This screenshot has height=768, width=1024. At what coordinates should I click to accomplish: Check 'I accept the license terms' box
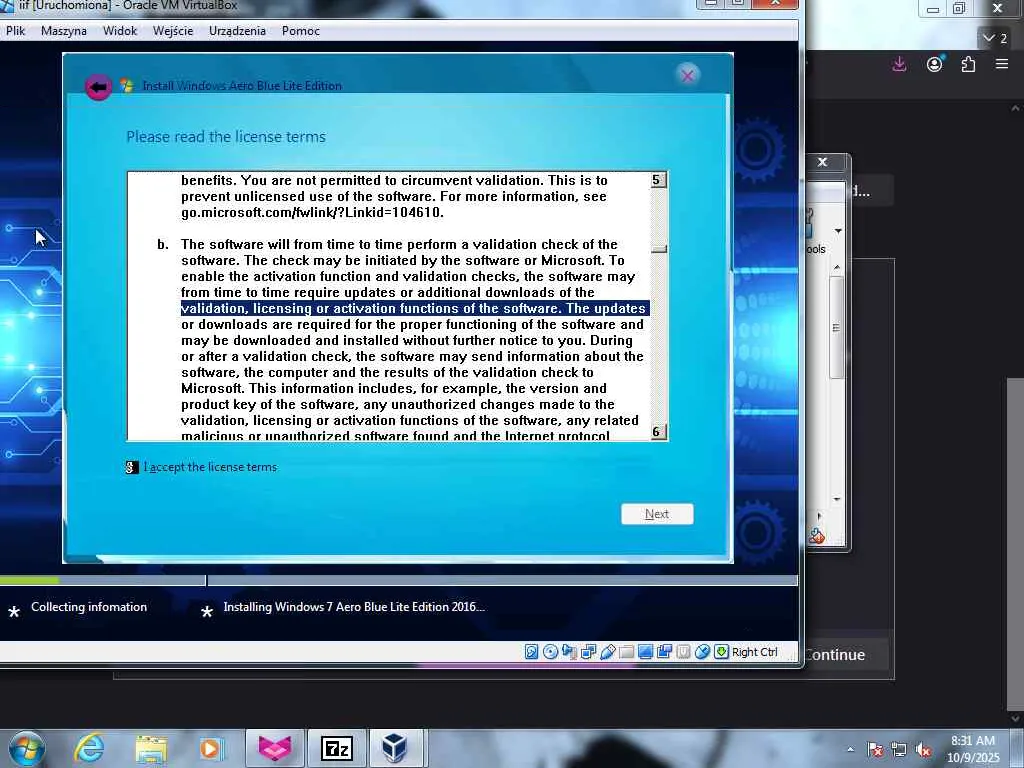point(132,467)
